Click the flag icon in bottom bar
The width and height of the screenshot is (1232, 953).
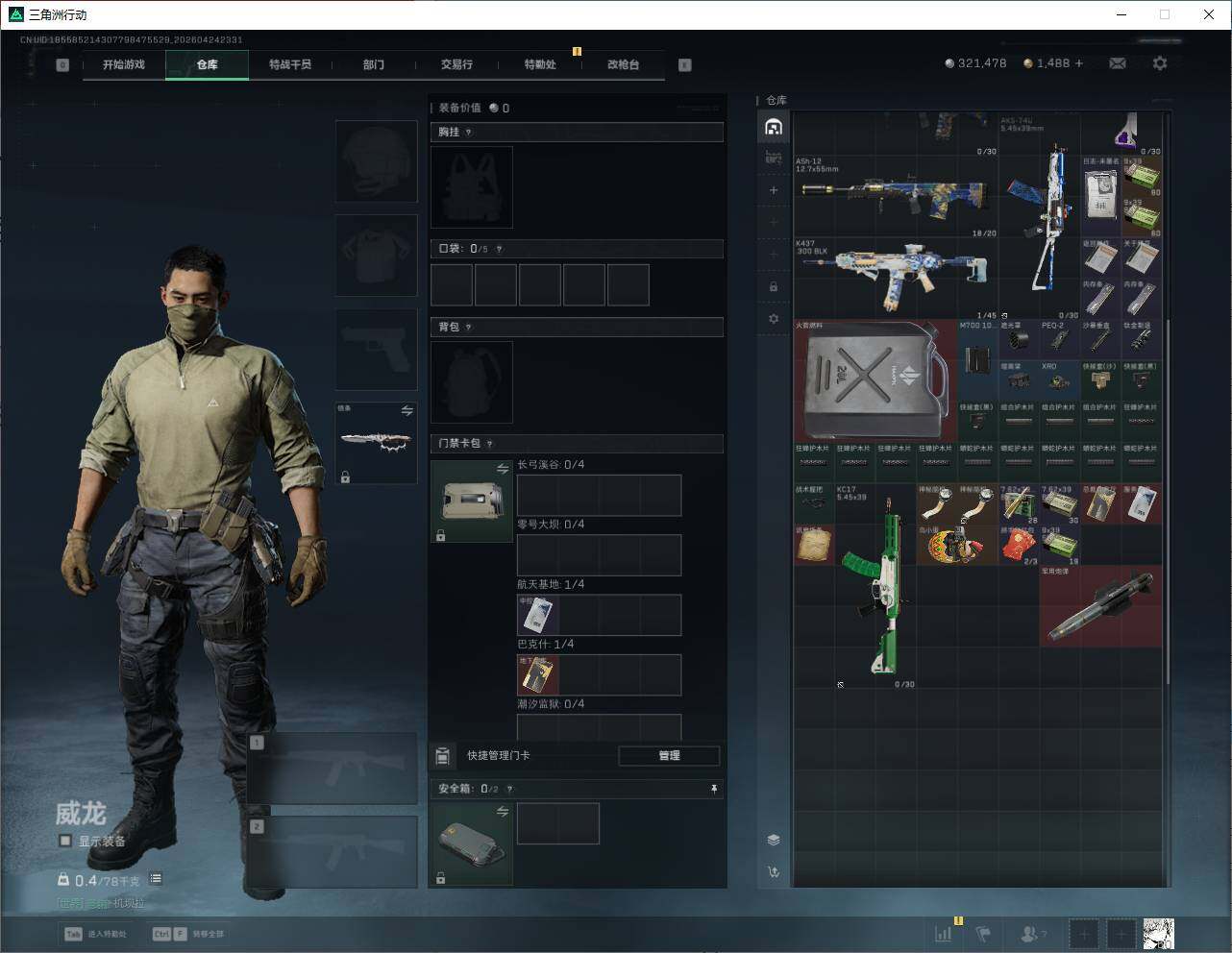pyautogui.click(x=983, y=933)
